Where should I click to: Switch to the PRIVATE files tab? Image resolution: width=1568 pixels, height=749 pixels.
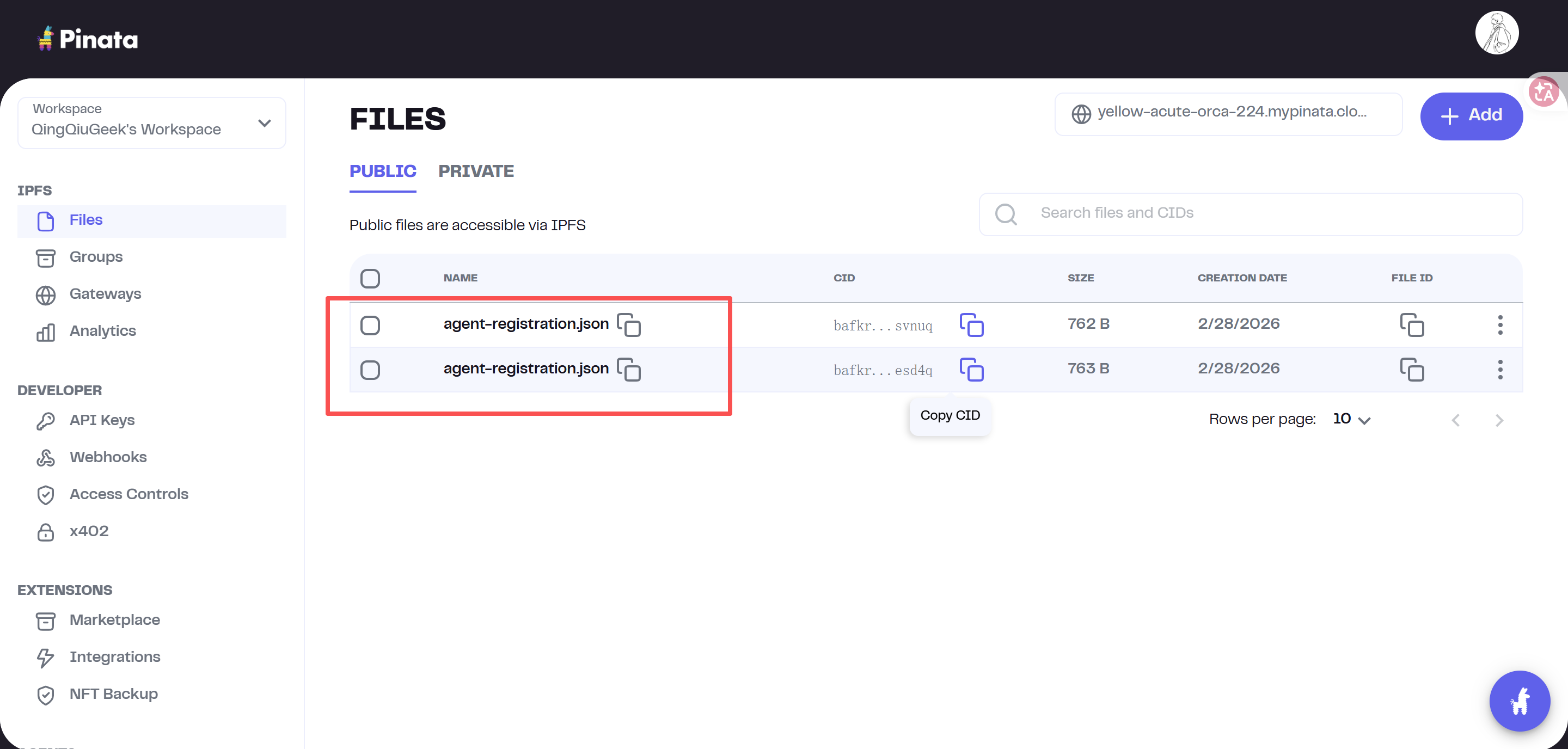[476, 171]
